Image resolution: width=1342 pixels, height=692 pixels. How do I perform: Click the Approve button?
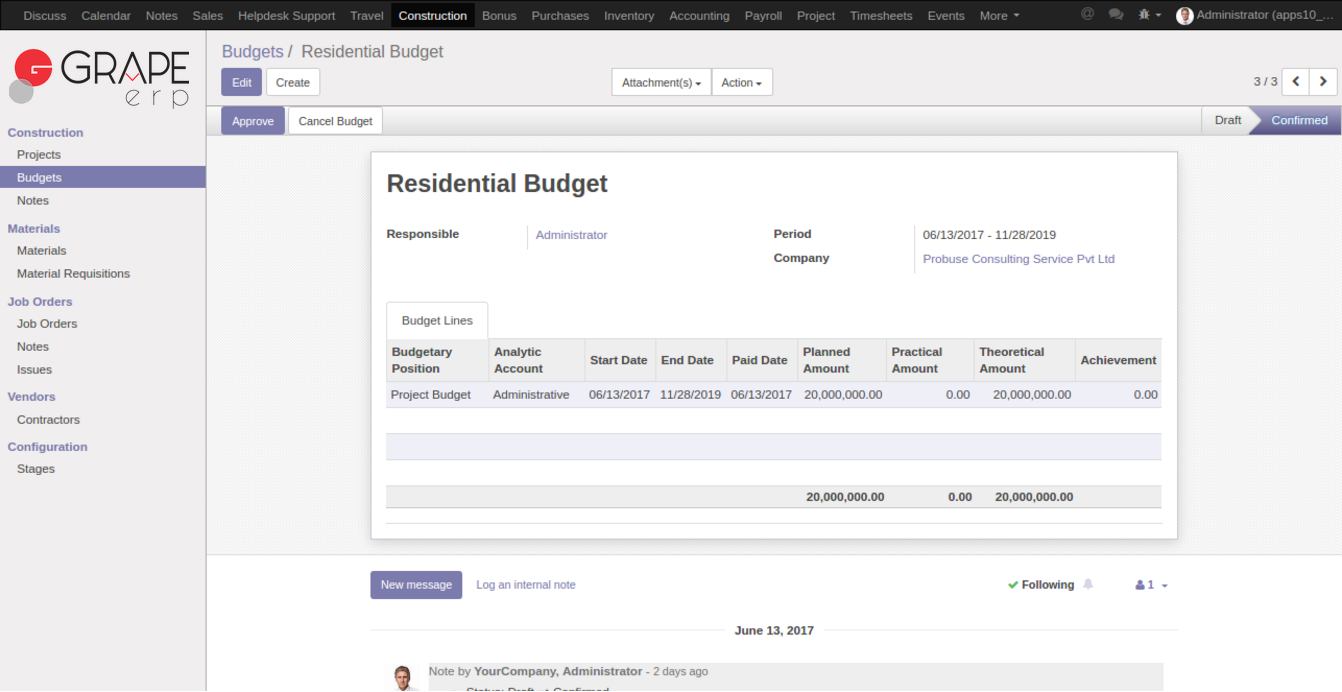[x=253, y=121]
